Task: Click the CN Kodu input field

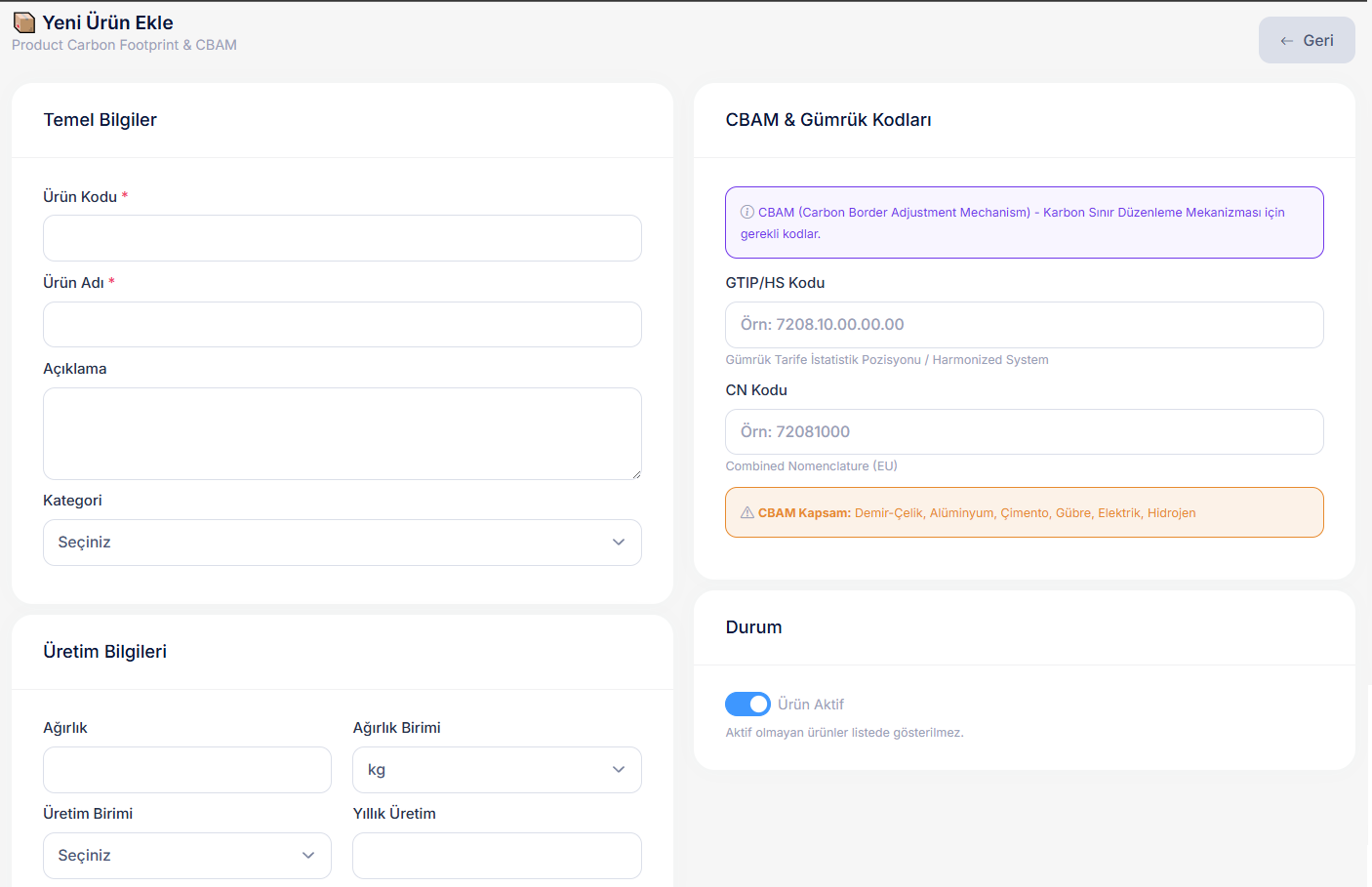Action: point(1024,430)
